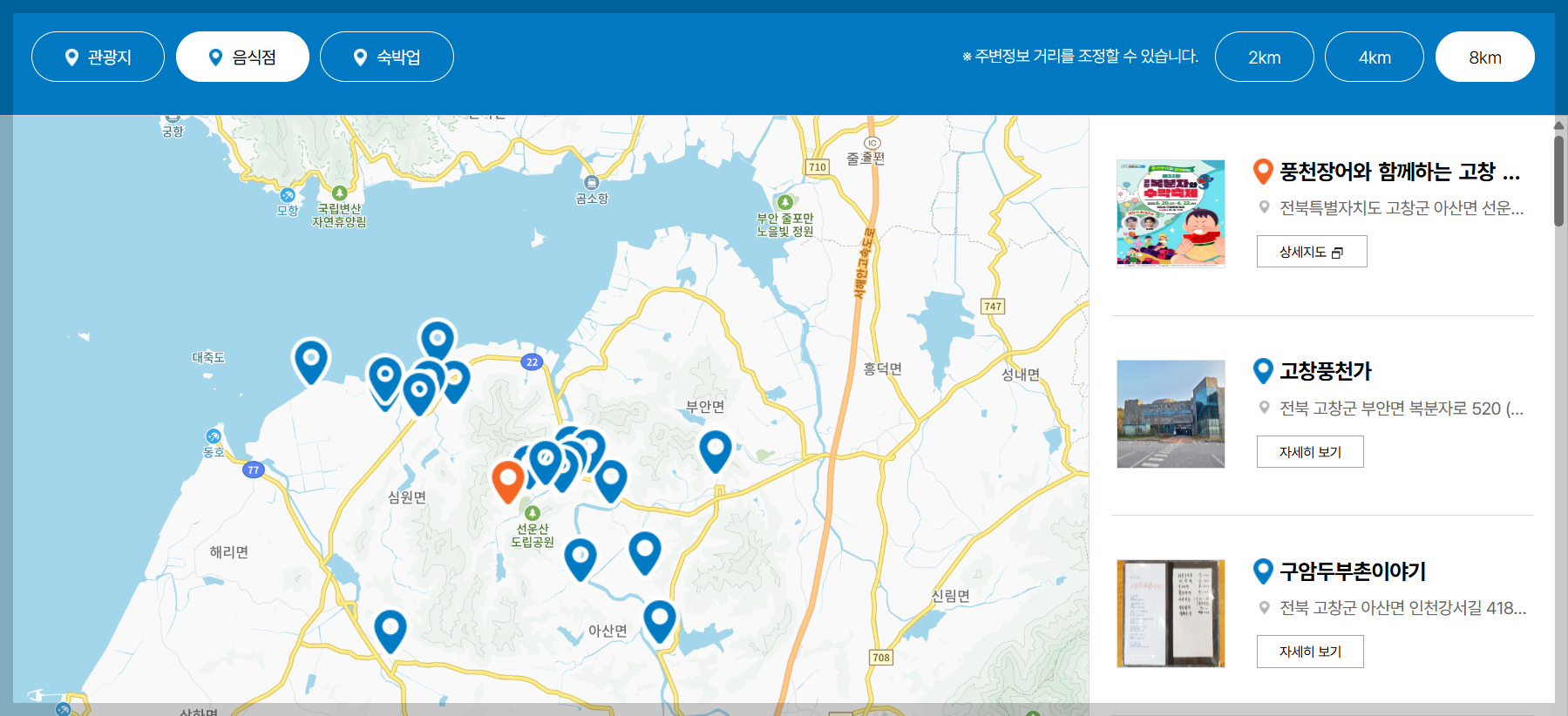This screenshot has height=716, width=1568.
Task: Click the blue pin on the yellow road southwest of 부안면
Action: point(611,481)
